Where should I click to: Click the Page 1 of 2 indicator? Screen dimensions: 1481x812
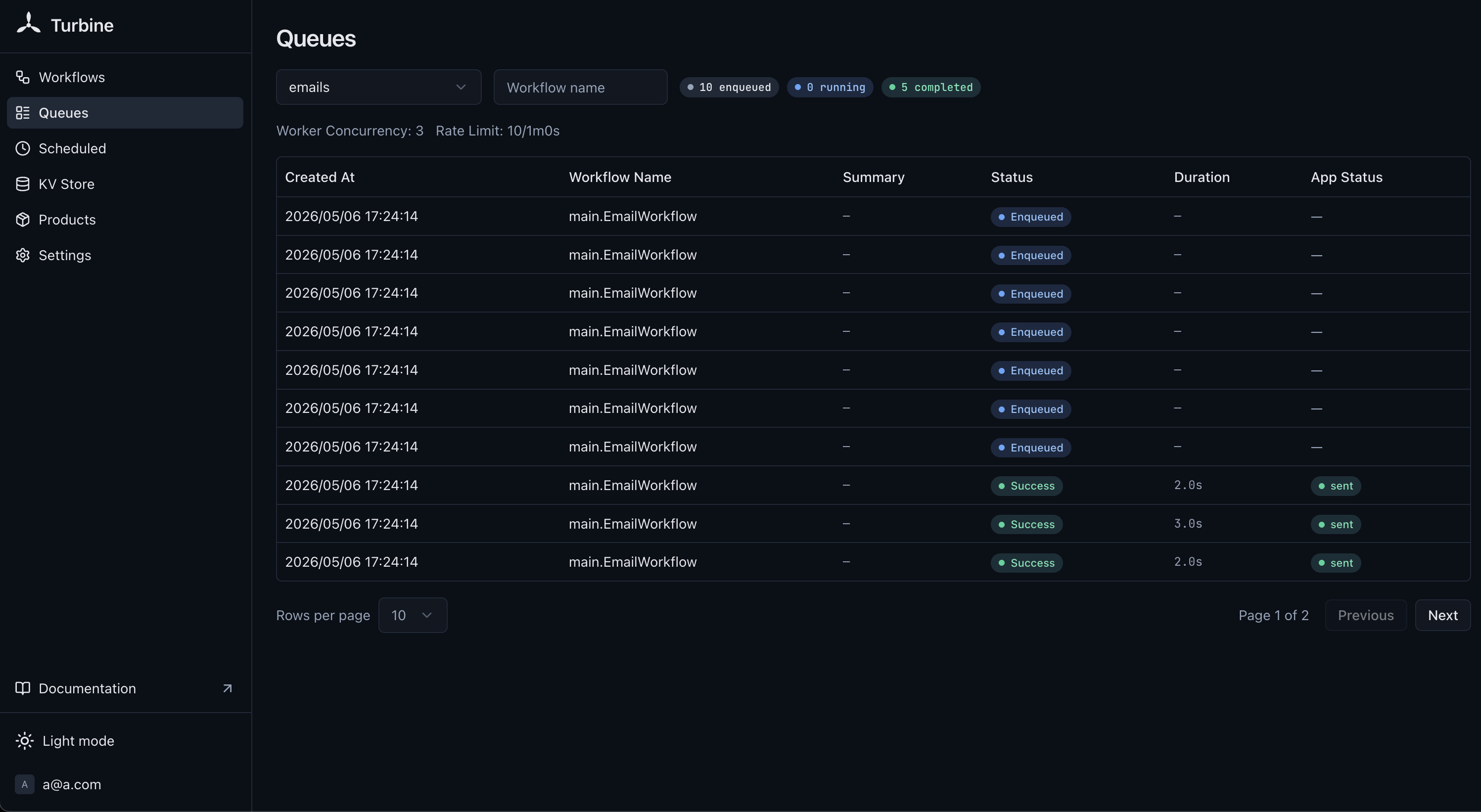1273,616
